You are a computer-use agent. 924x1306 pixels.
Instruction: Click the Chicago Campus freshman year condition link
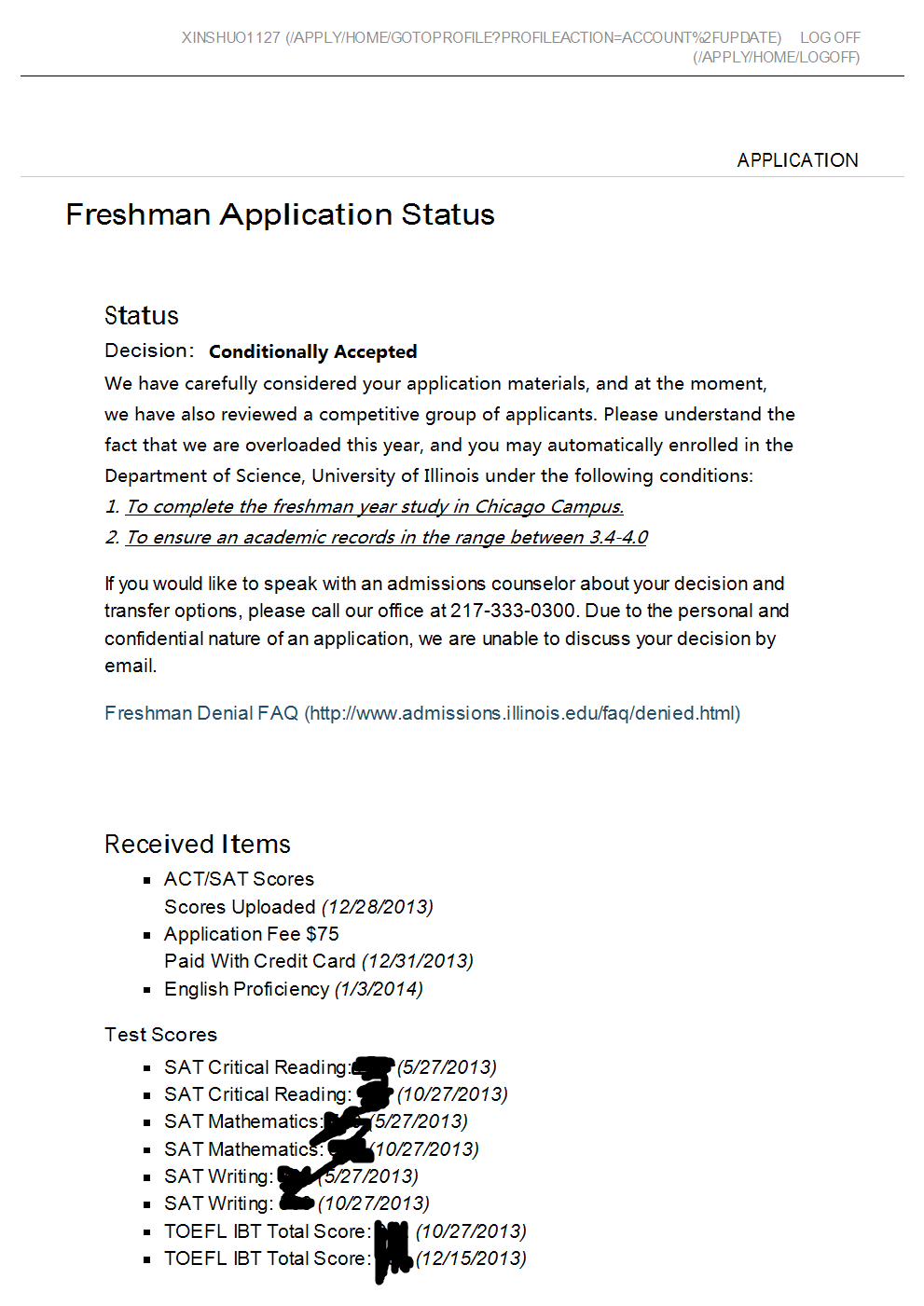pyautogui.click(x=374, y=506)
